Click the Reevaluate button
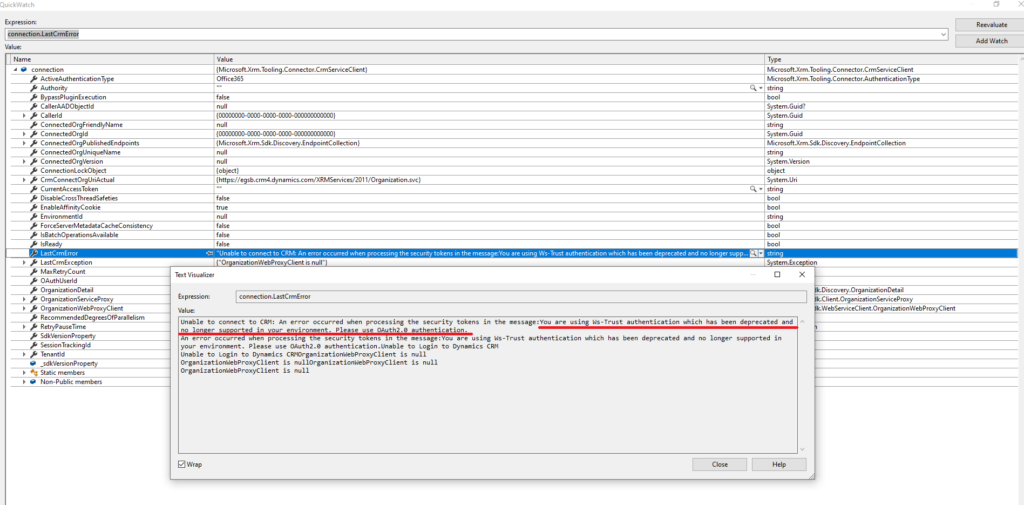The height and width of the screenshot is (505, 1024). (x=987, y=24)
